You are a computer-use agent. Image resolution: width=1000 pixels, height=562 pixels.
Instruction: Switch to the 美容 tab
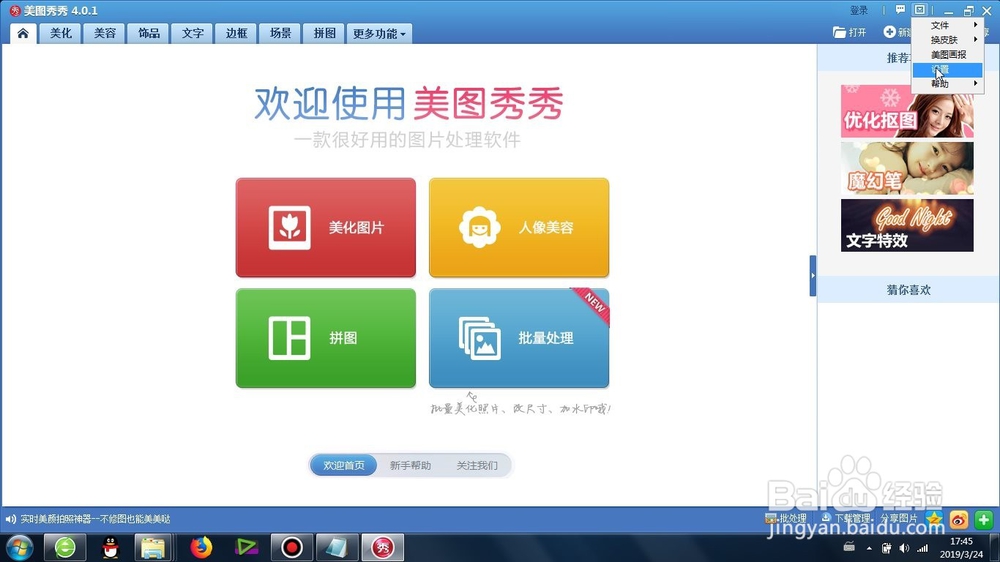pyautogui.click(x=105, y=33)
